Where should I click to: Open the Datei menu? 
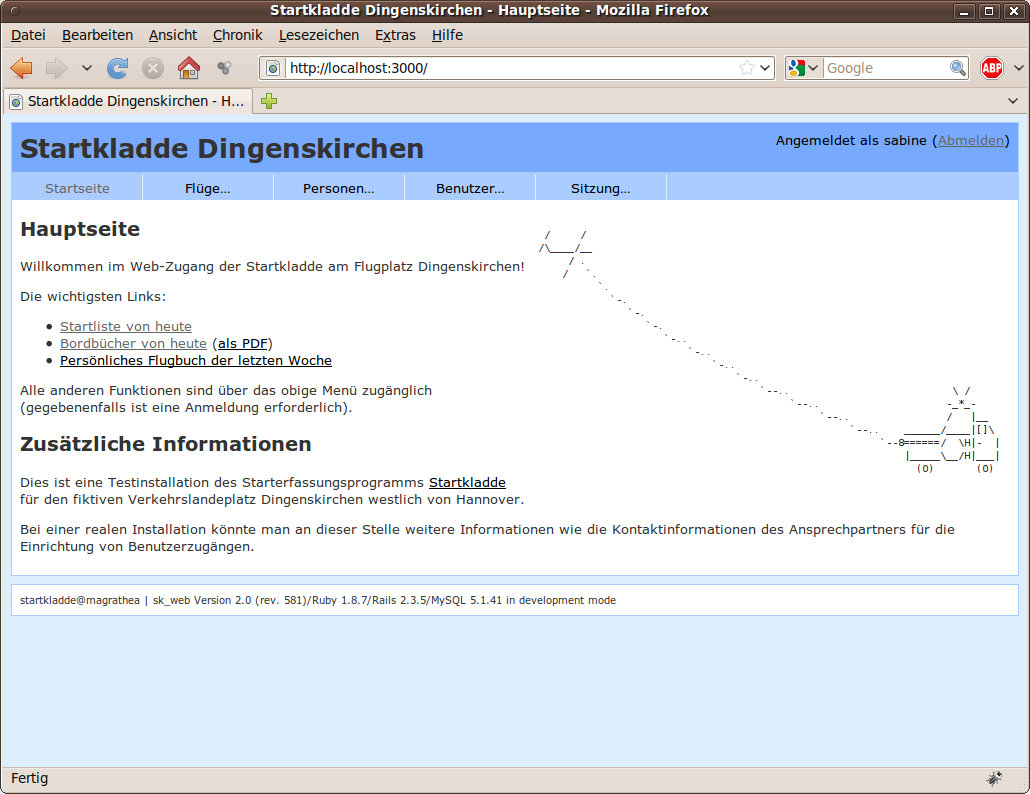click(x=28, y=35)
